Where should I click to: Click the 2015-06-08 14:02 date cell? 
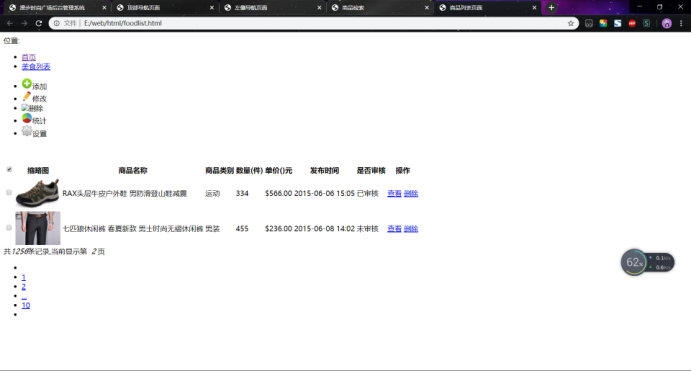pos(324,229)
